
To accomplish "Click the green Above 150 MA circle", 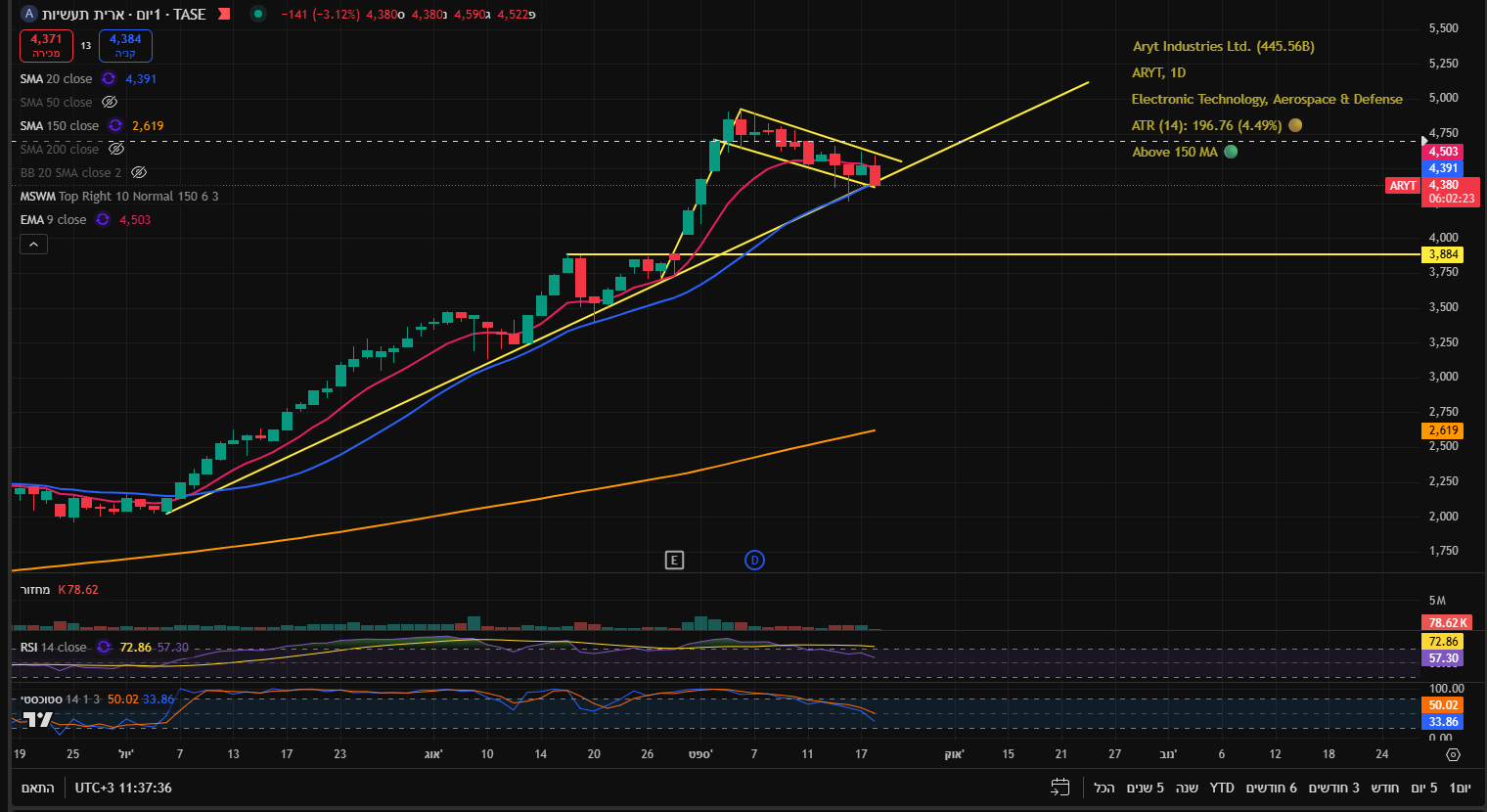I will coord(1231,152).
